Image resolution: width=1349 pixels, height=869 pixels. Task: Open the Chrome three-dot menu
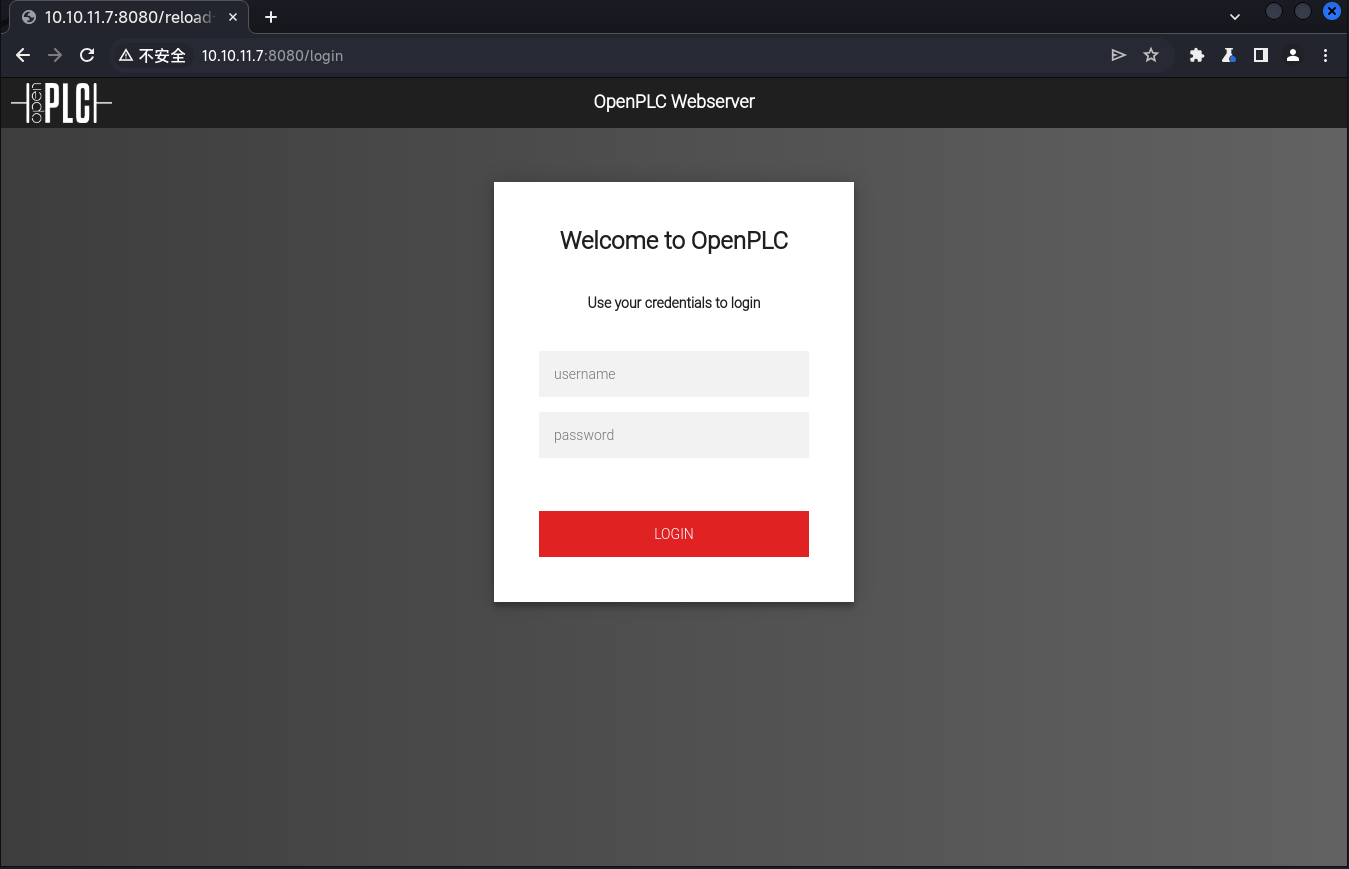pos(1326,56)
